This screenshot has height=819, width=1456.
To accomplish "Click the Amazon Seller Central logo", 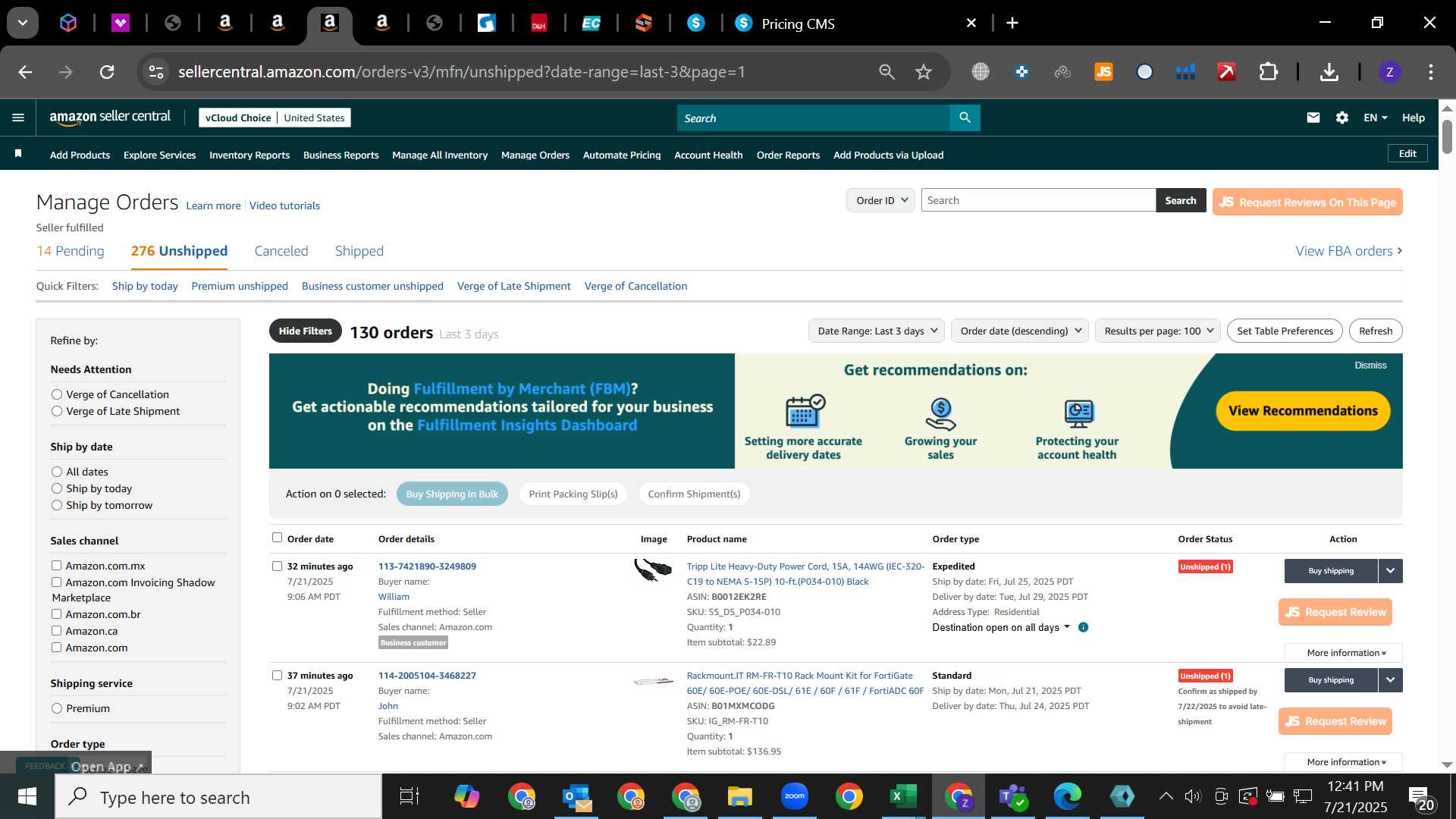I will point(110,117).
